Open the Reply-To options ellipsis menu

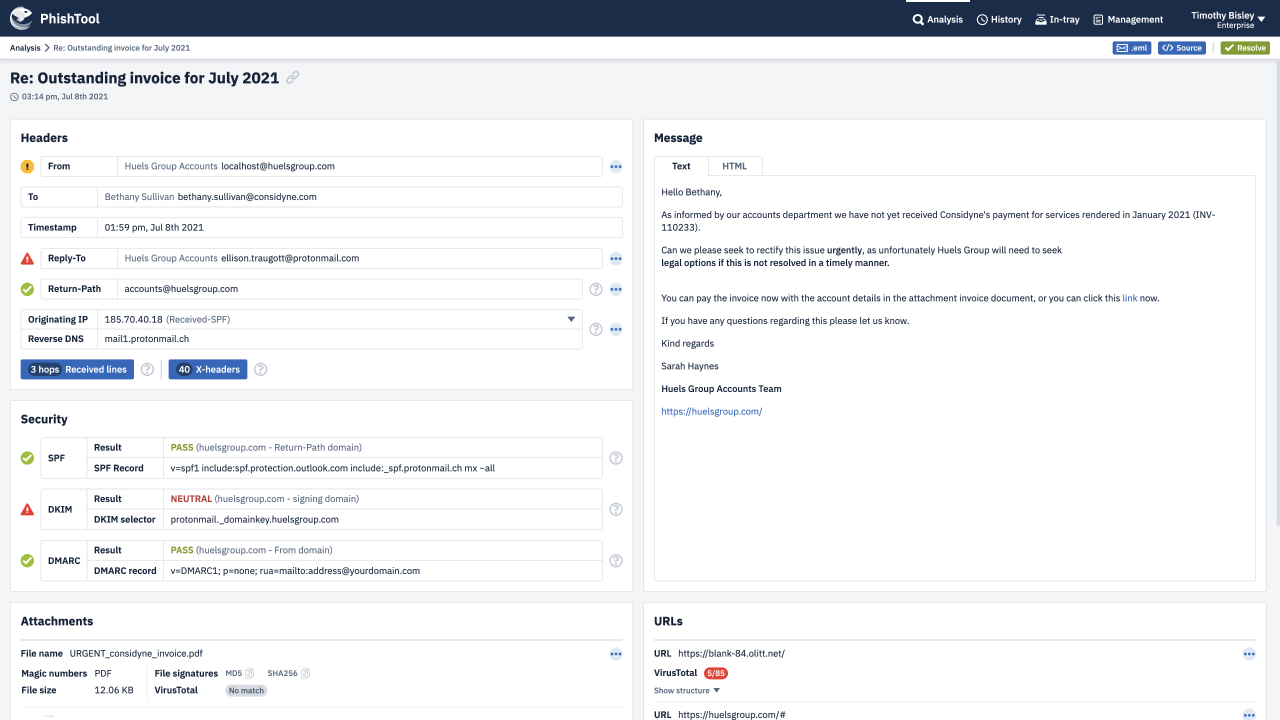616,259
